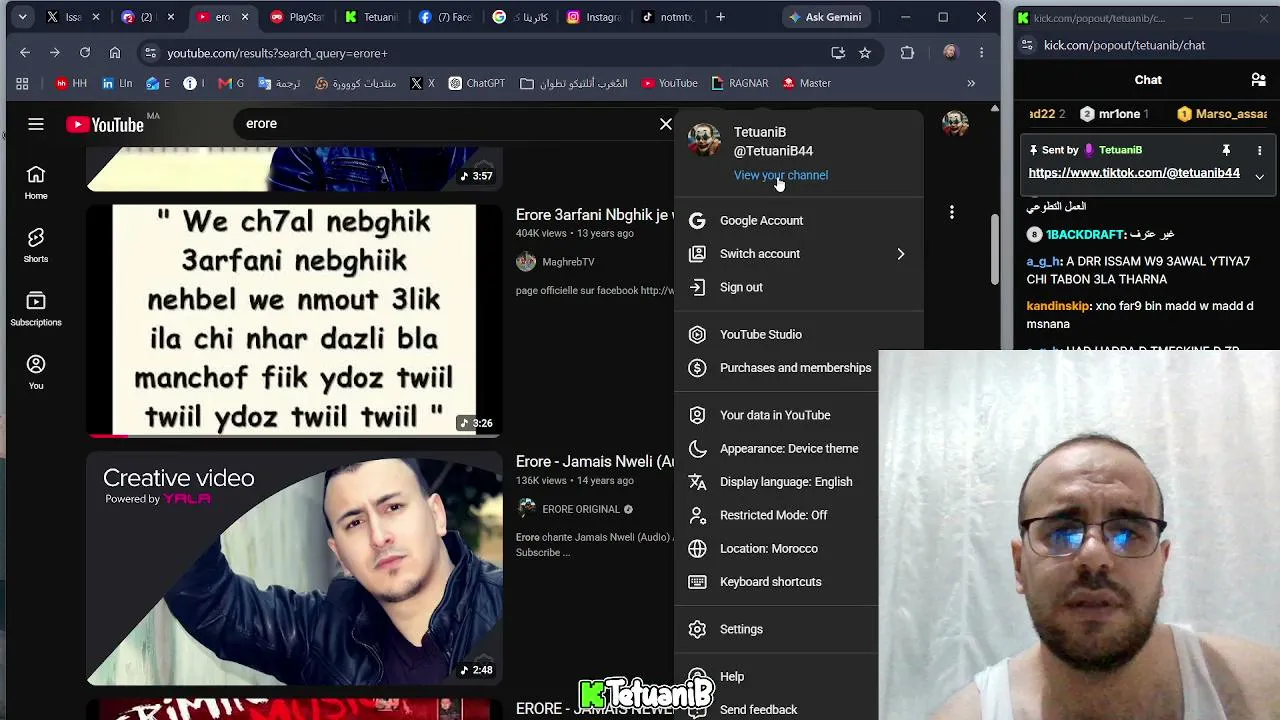This screenshot has width=1280, height=720.
Task: Collapse the pinned chat message
Action: point(1259,176)
